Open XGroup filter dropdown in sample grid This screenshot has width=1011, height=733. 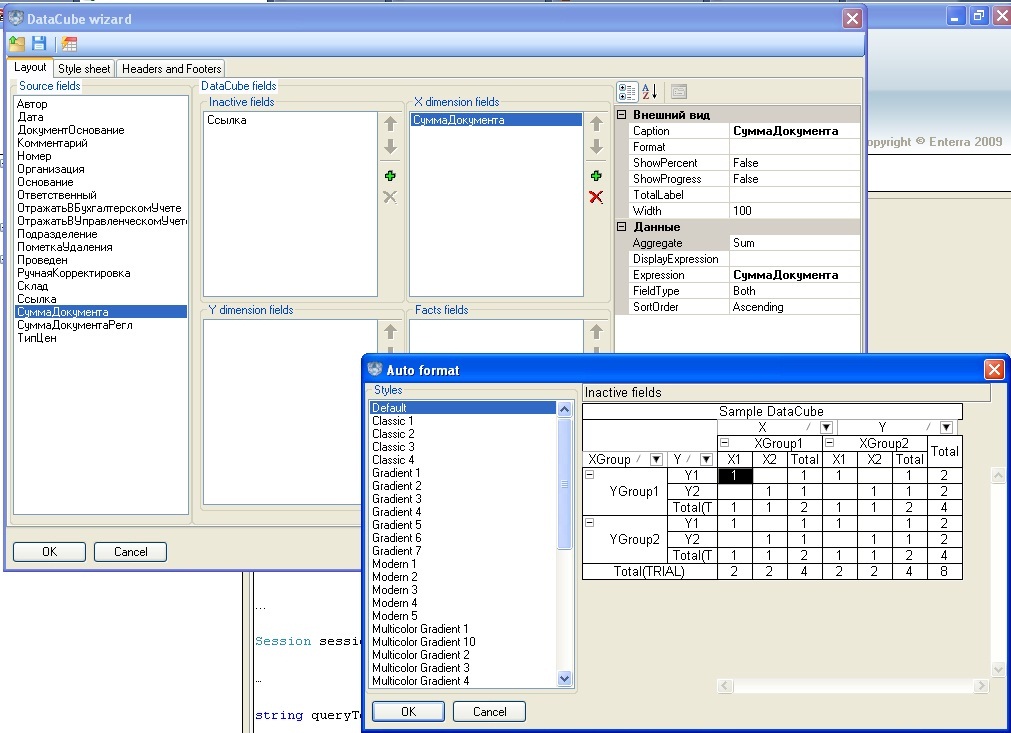[656, 459]
